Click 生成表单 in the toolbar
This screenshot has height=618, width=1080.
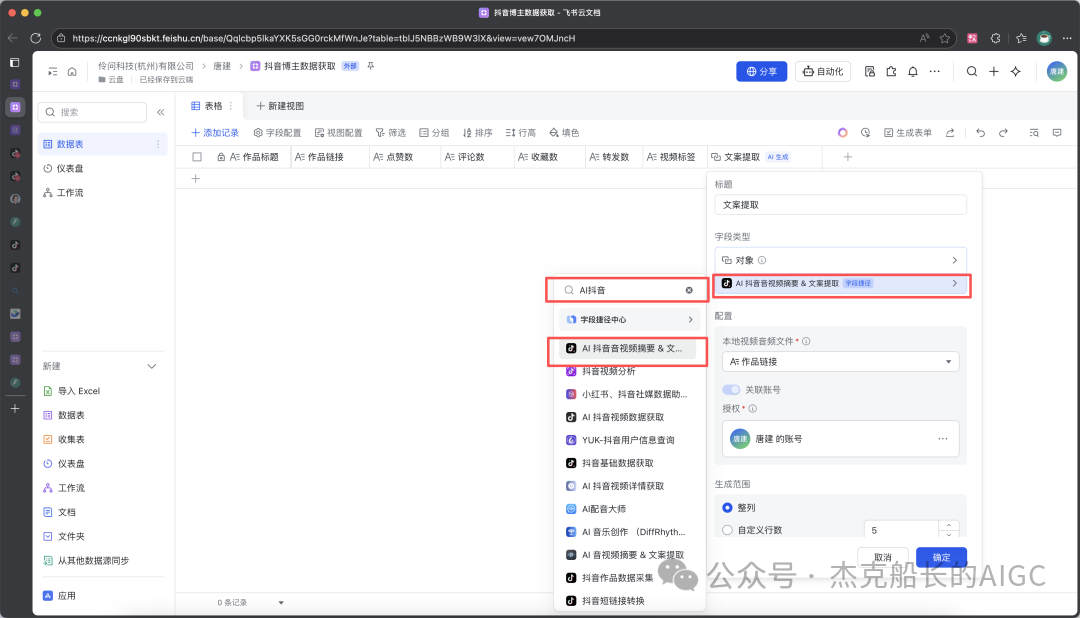point(908,133)
